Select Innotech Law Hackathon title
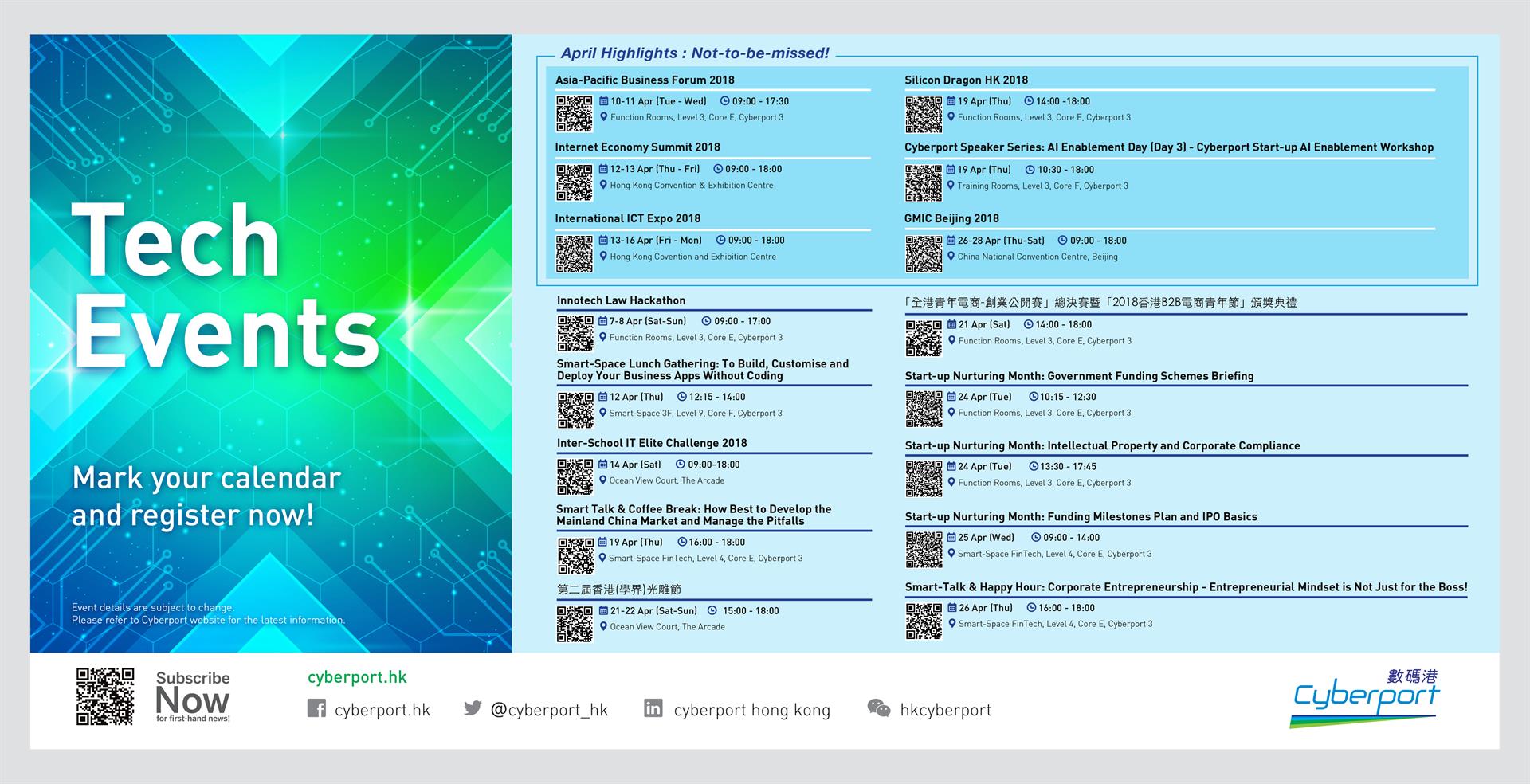Viewport: 1530px width, 784px height. tap(621, 300)
